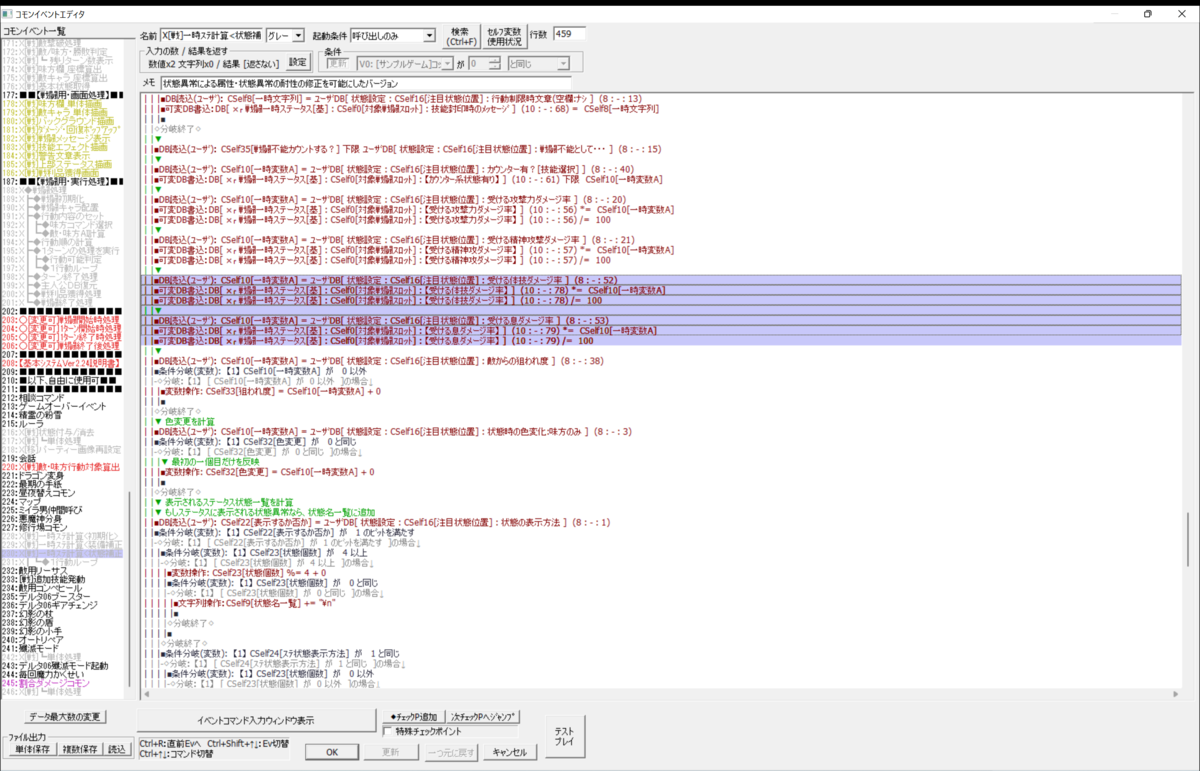Tick the 特殊チェックポイント checkbox
The image size is (1200, 771).
[389, 732]
